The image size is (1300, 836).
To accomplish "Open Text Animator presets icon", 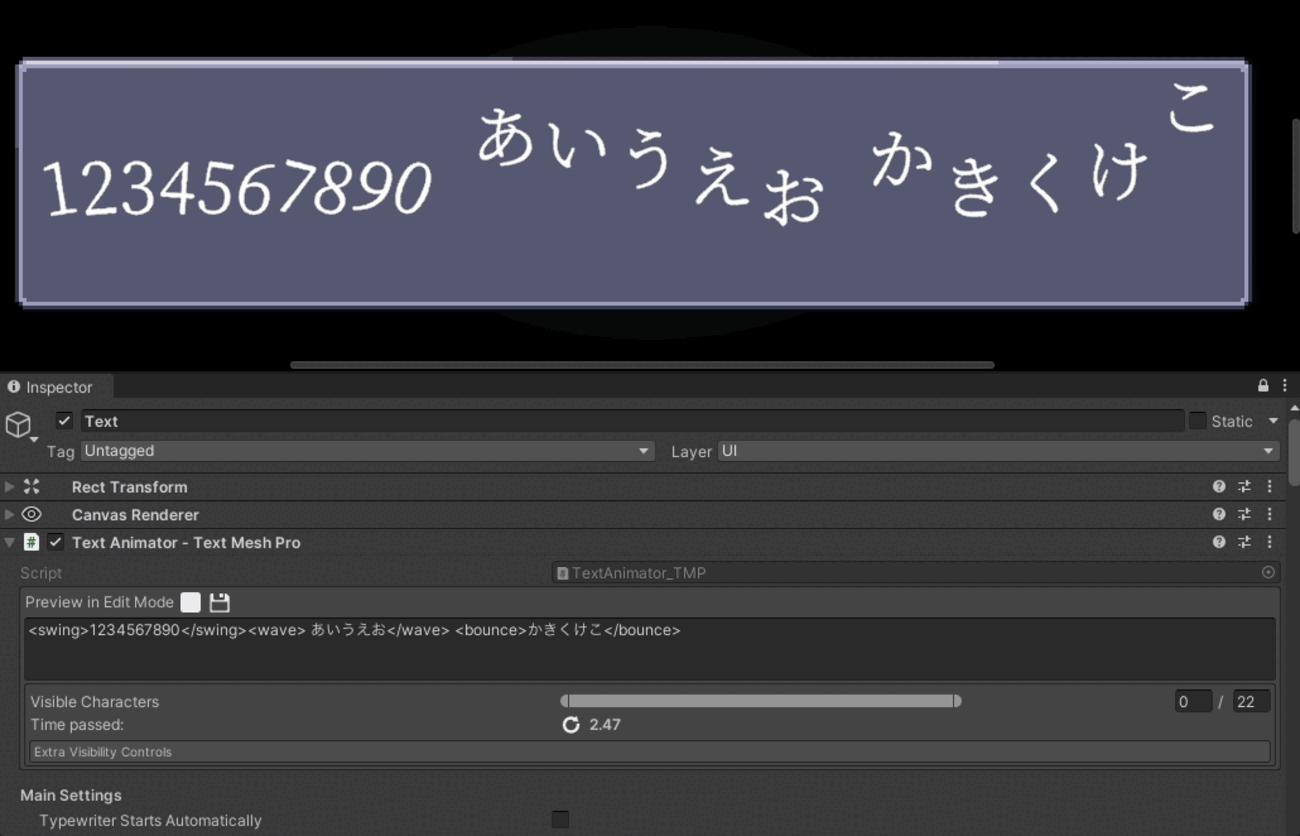I will (1244, 542).
